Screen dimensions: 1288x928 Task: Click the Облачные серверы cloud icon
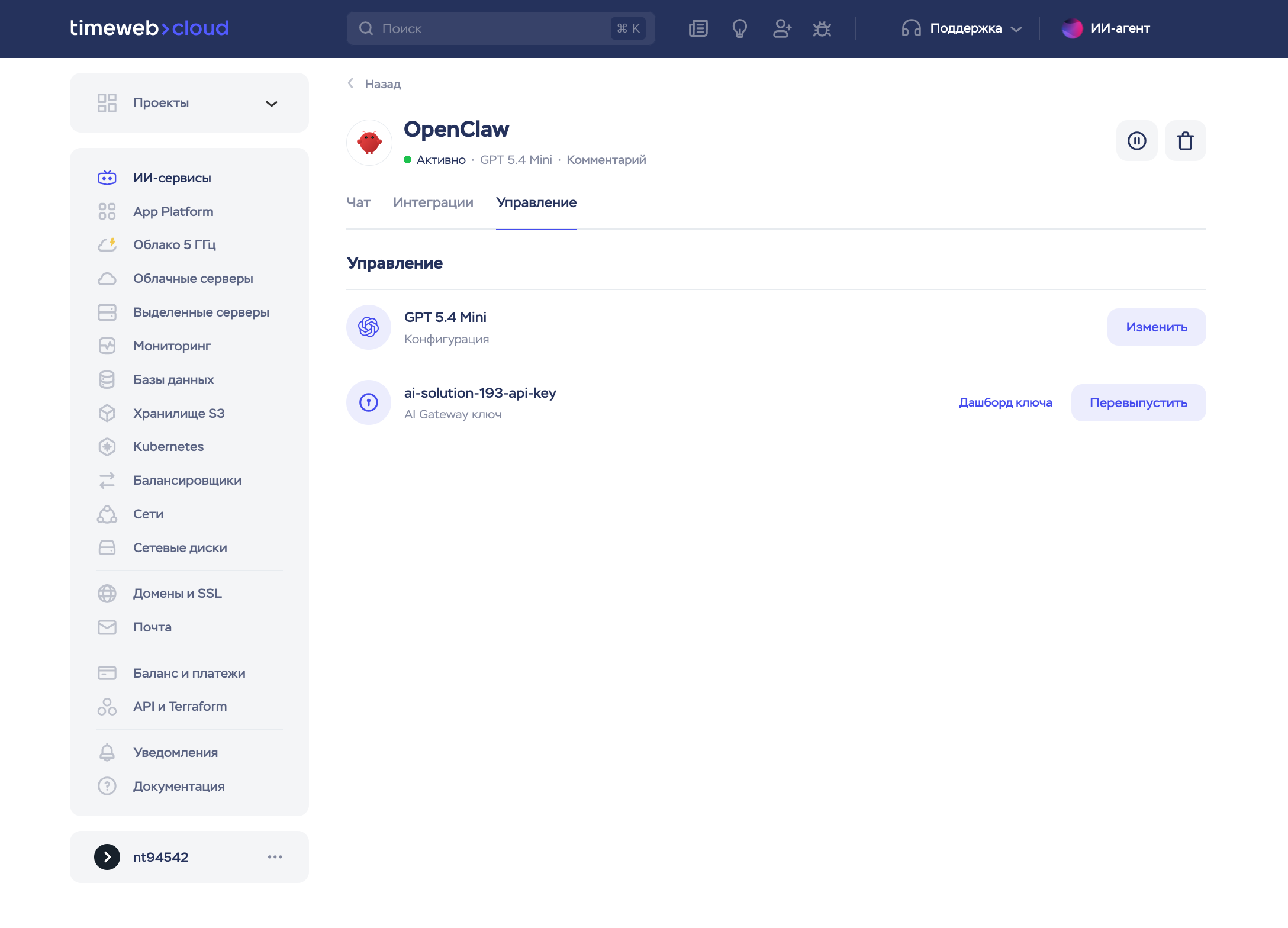pyautogui.click(x=107, y=278)
